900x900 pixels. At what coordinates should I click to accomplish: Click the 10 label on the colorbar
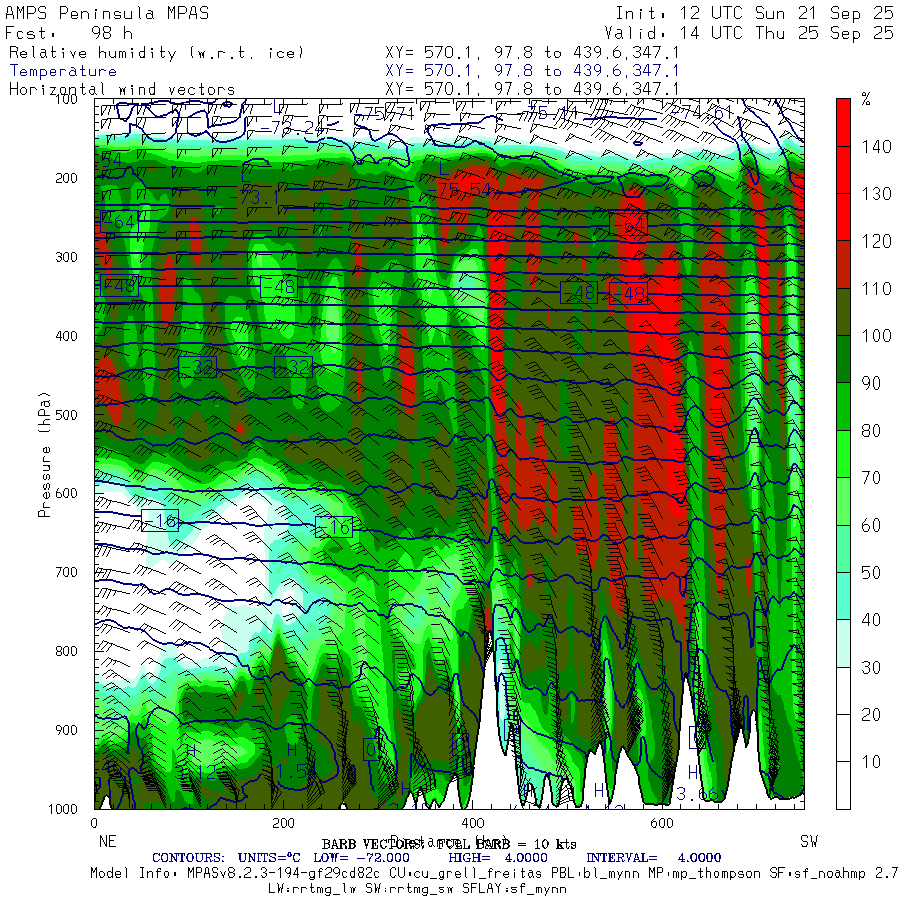871,762
